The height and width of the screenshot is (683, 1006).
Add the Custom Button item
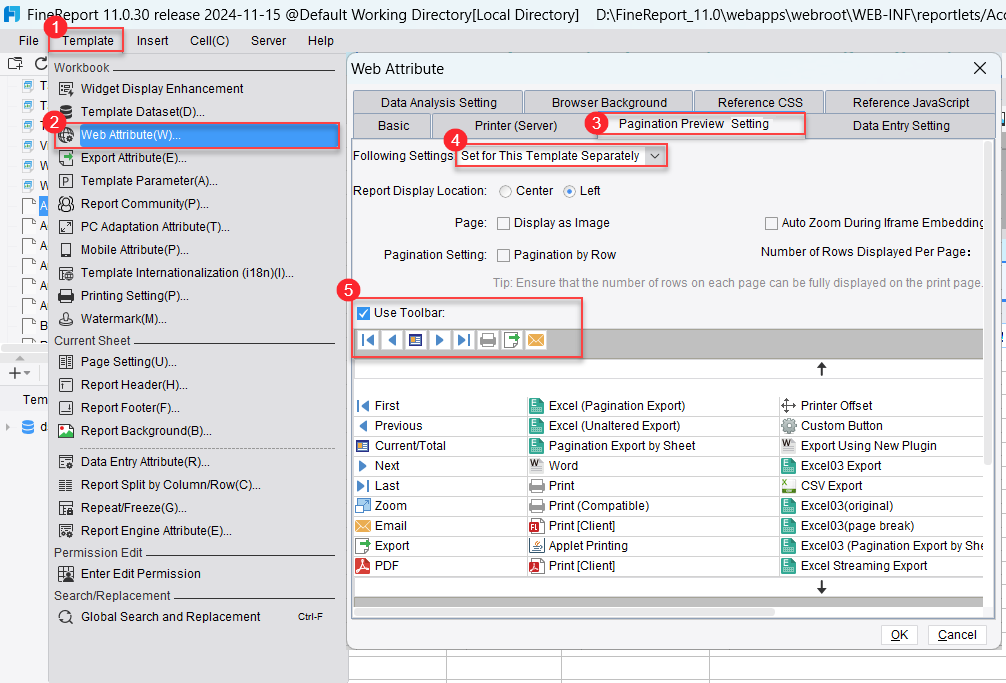pyautogui.click(x=831, y=426)
